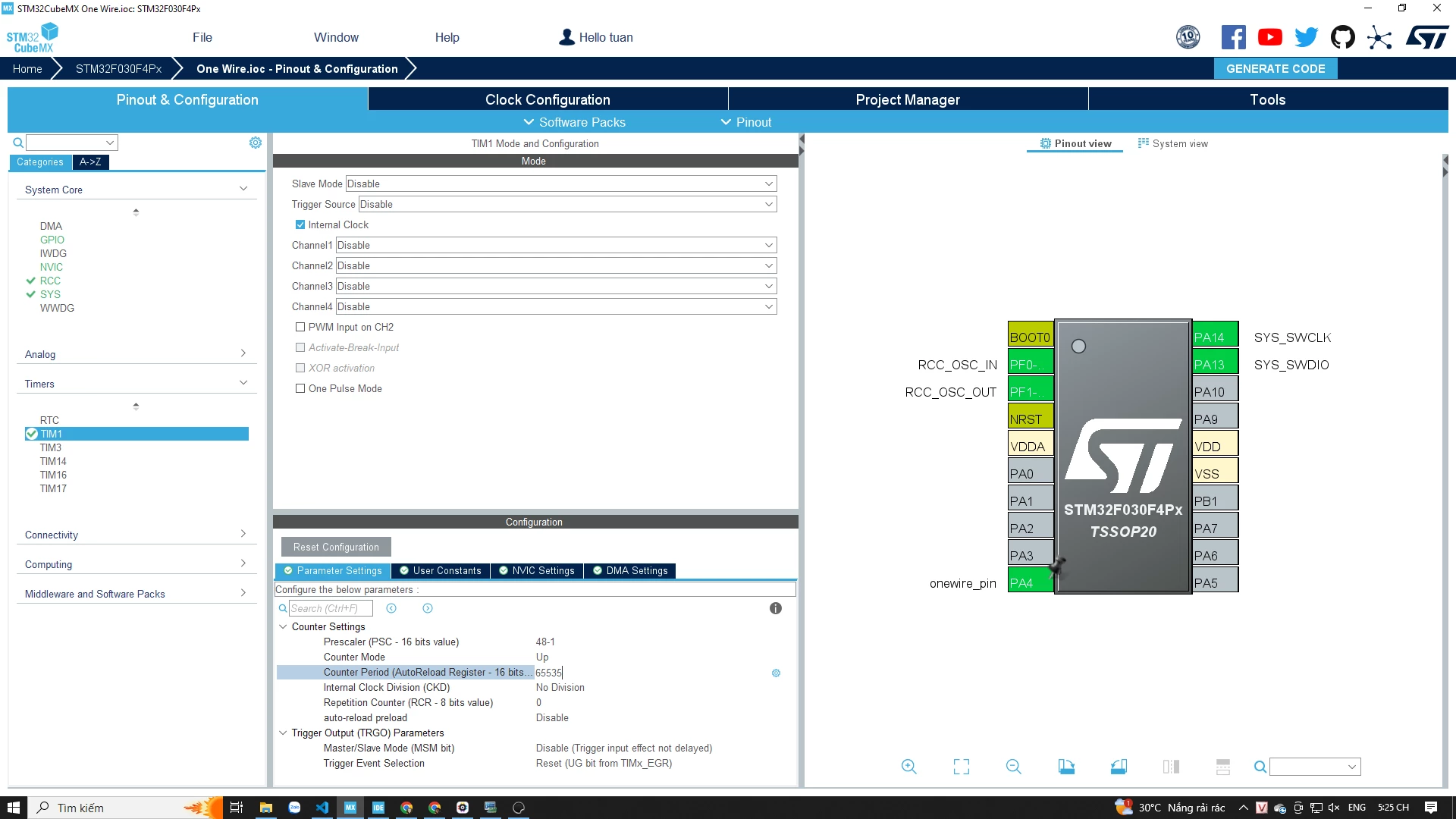Fit chip to view with expand icon
The height and width of the screenshot is (819, 1456).
(x=962, y=767)
